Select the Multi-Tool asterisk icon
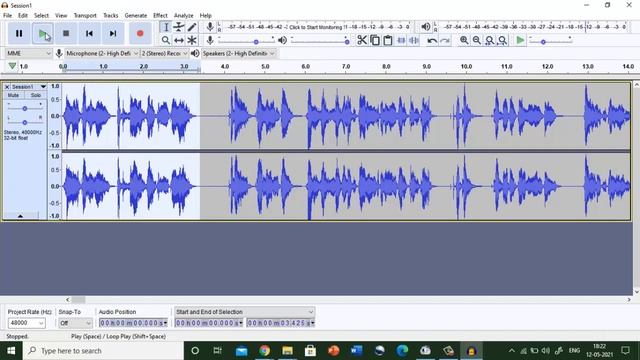Viewport: 640px width, 360px height. click(192, 40)
